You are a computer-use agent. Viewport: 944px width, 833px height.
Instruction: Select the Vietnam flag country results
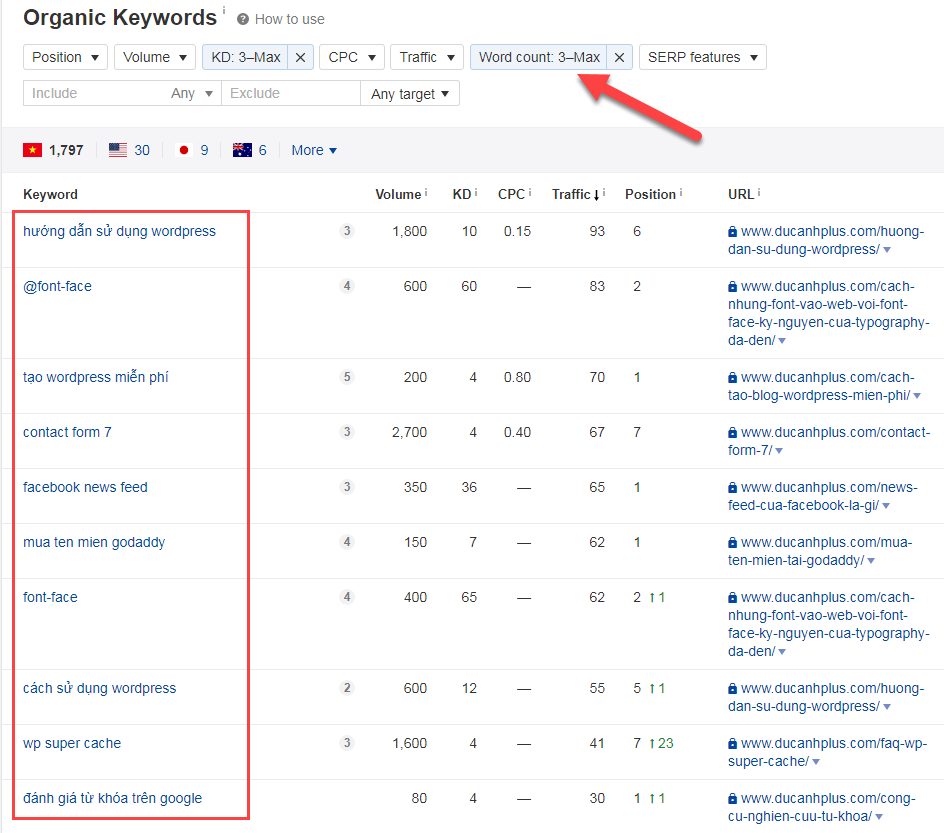click(x=33, y=150)
